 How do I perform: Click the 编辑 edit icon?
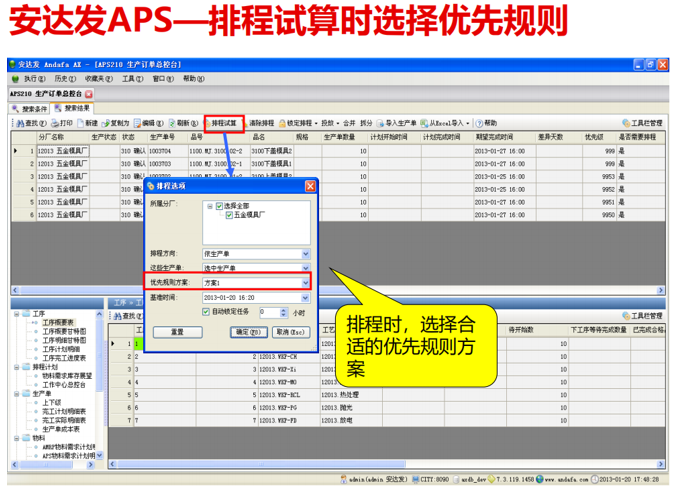point(137,123)
